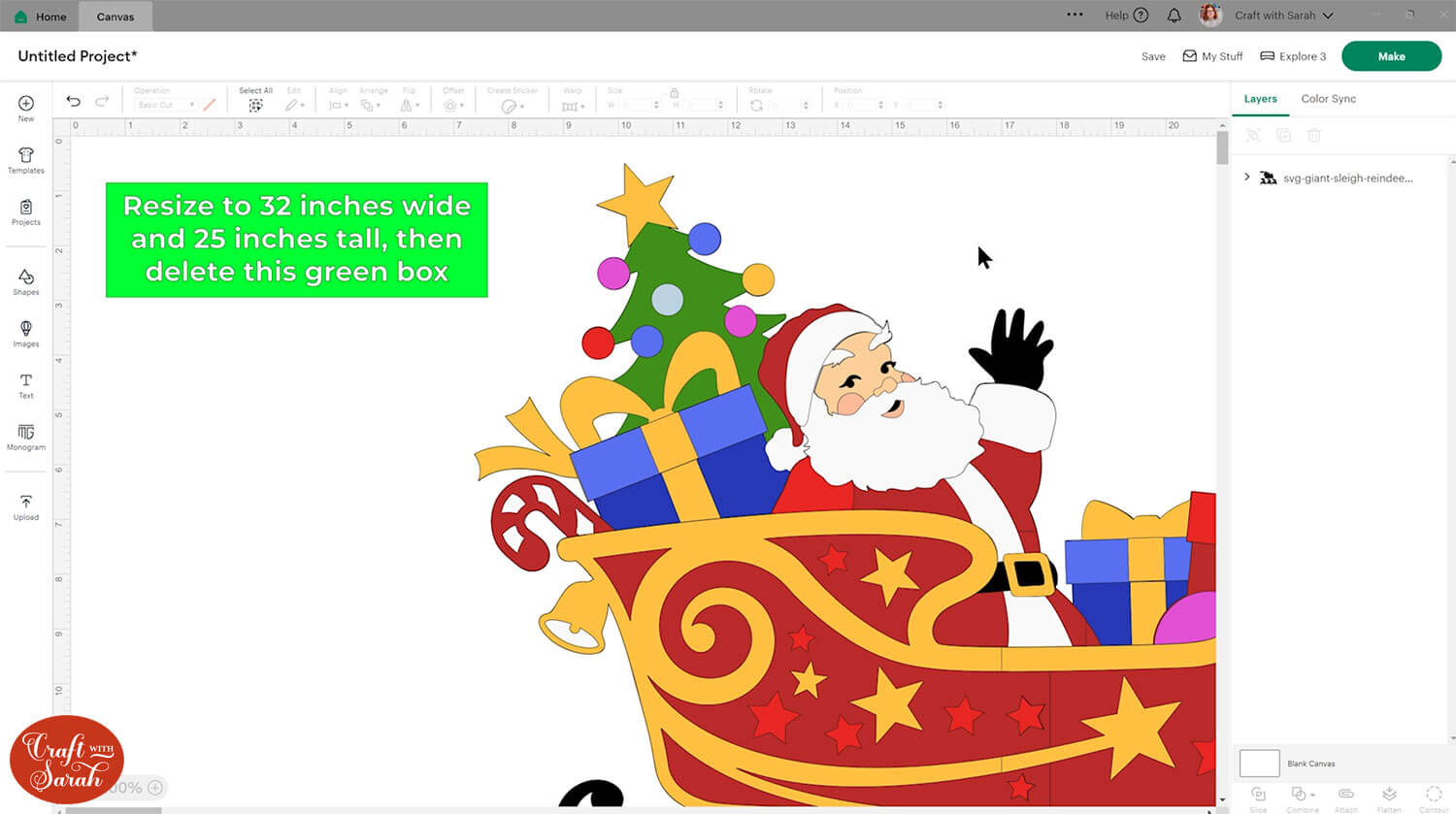This screenshot has width=1456, height=814.
Task: Open the Projects panel
Action: 26,212
